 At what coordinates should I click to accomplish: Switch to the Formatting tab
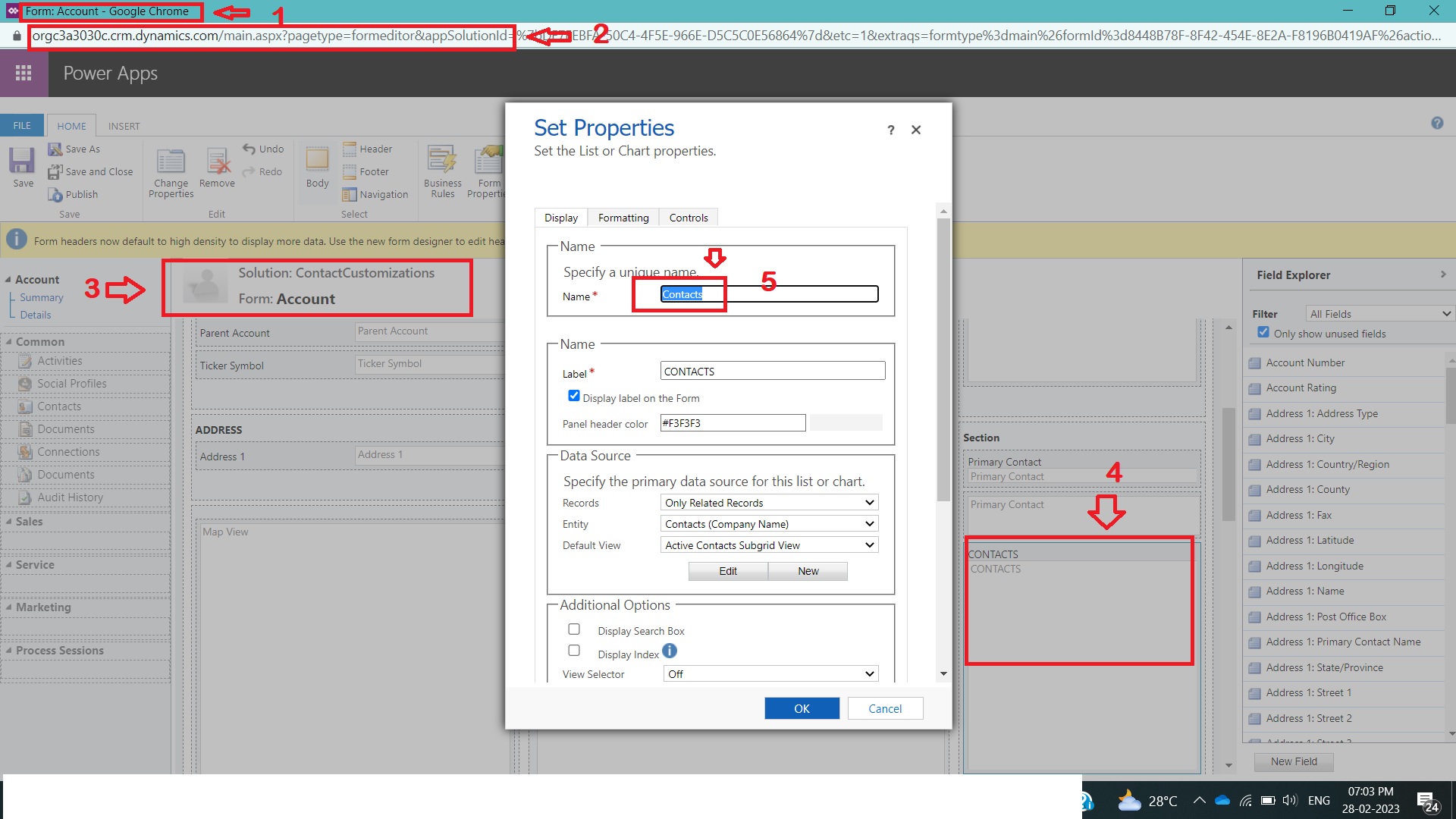[x=623, y=218]
